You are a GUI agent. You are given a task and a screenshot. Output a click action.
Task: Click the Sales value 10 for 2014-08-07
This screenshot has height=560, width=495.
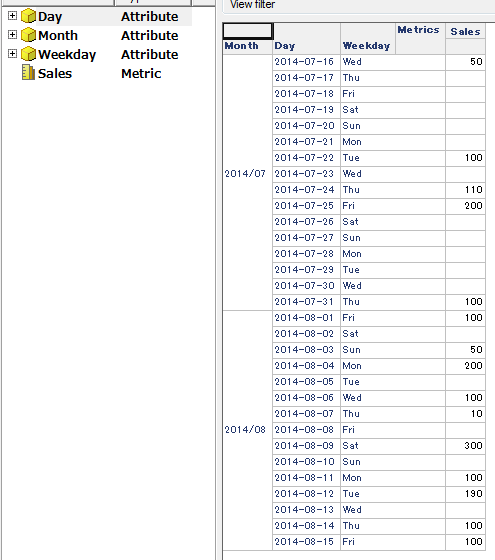tap(465, 414)
